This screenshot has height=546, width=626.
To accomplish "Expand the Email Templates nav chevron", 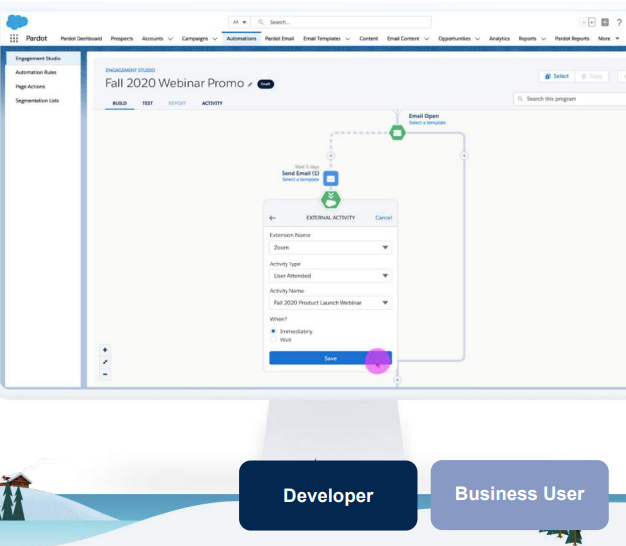I will [x=348, y=39].
